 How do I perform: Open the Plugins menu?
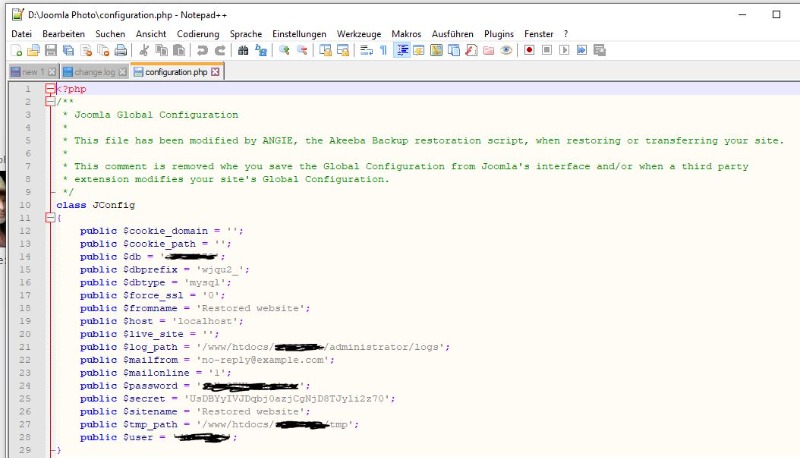(499, 34)
